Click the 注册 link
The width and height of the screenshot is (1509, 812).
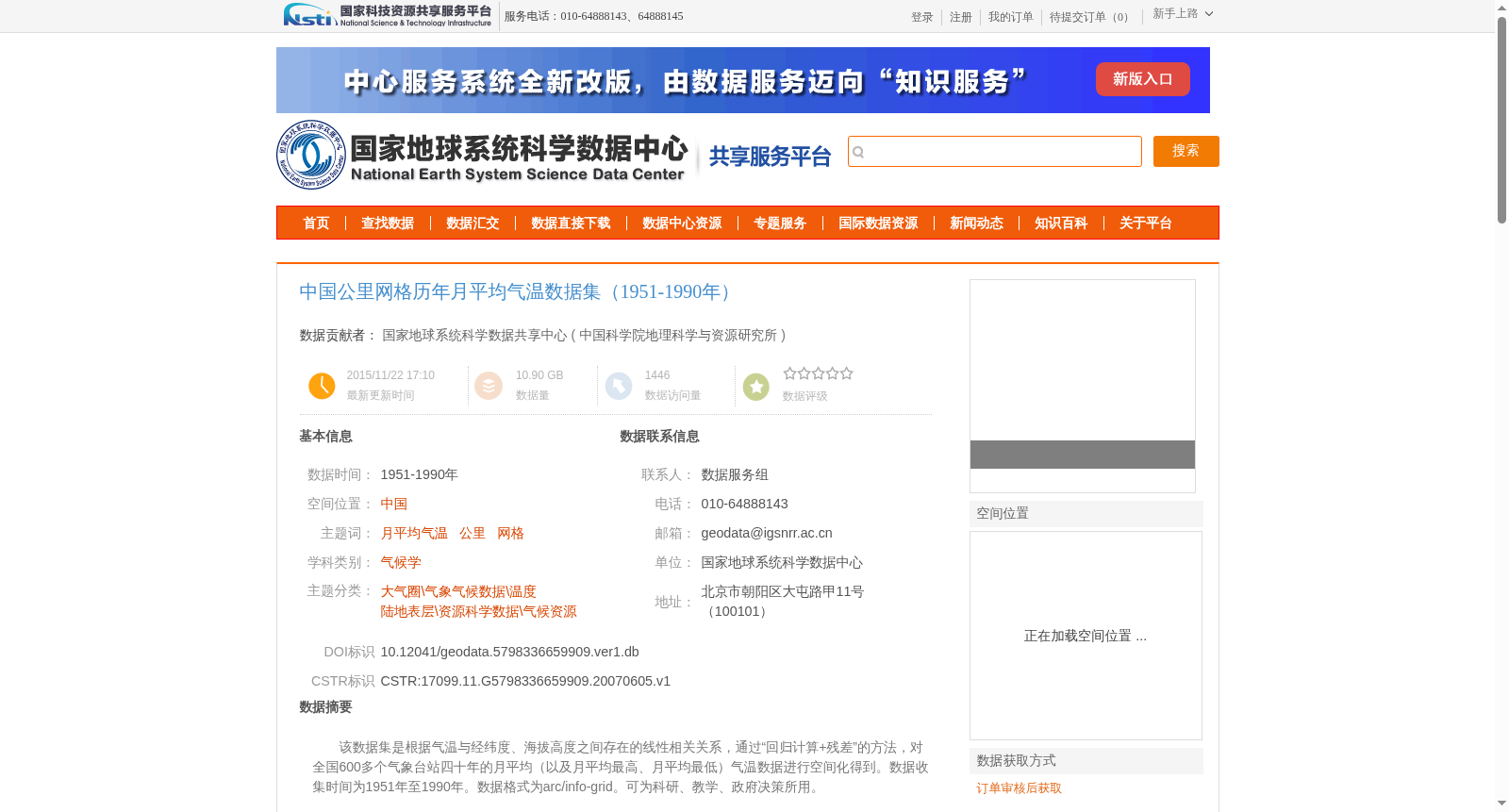pyautogui.click(x=961, y=17)
